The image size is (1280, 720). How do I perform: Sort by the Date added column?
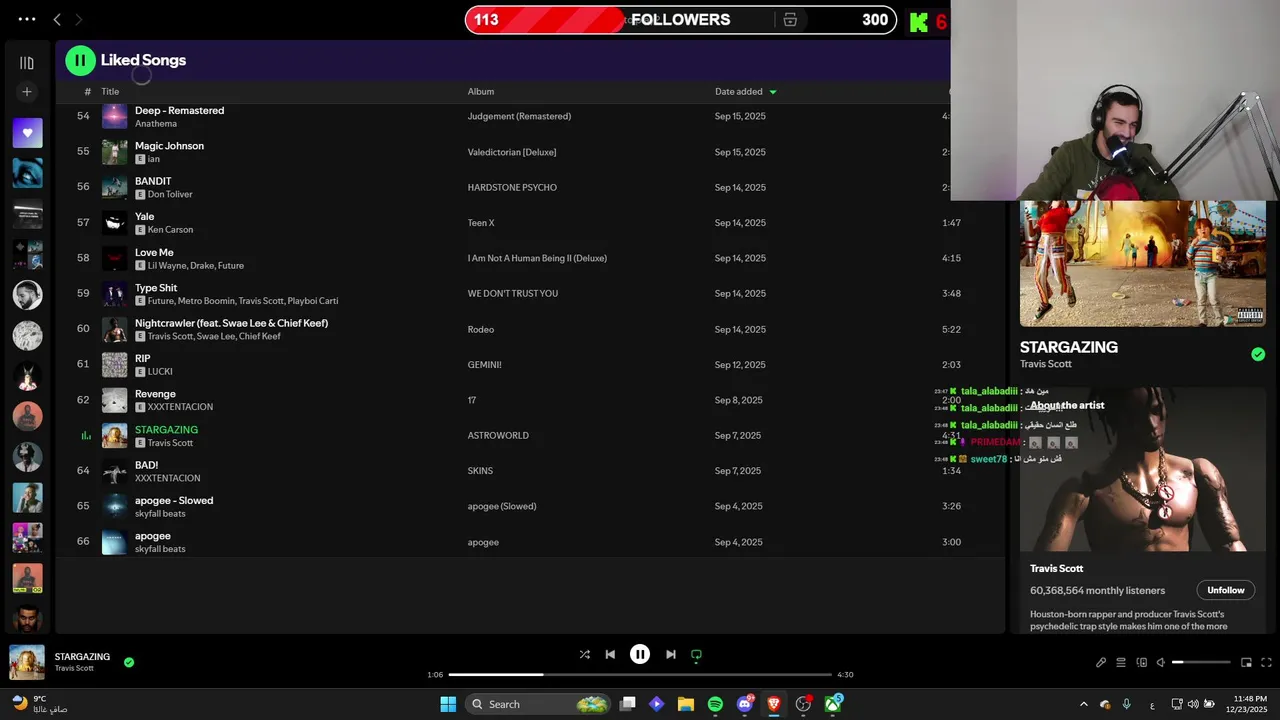738,92
